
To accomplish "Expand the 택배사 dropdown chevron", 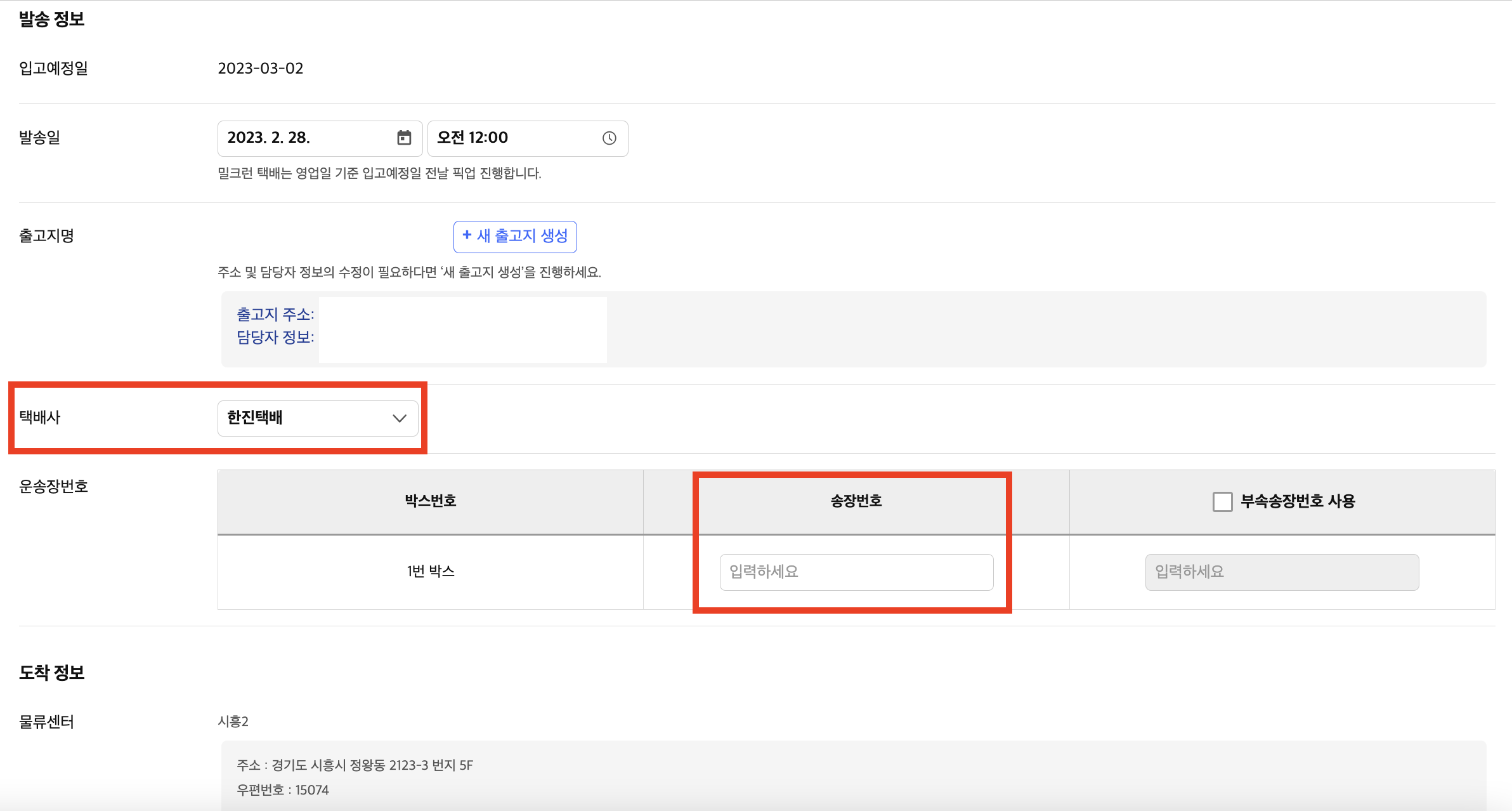I will (400, 418).
